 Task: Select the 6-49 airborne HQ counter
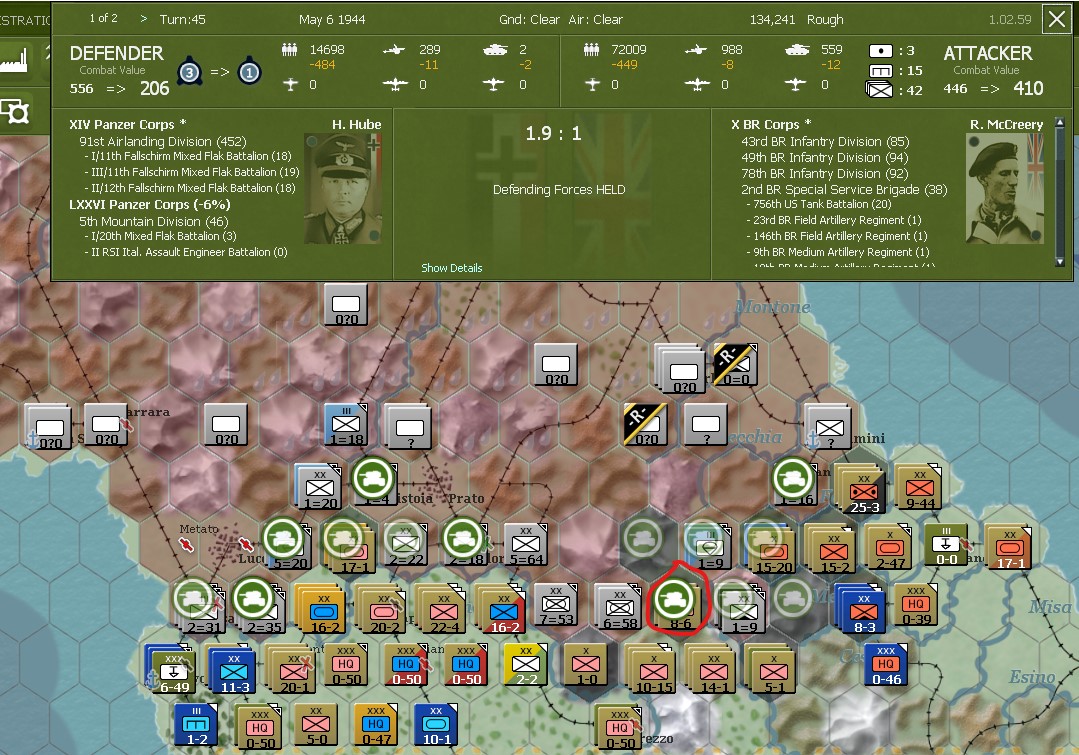click(x=173, y=670)
